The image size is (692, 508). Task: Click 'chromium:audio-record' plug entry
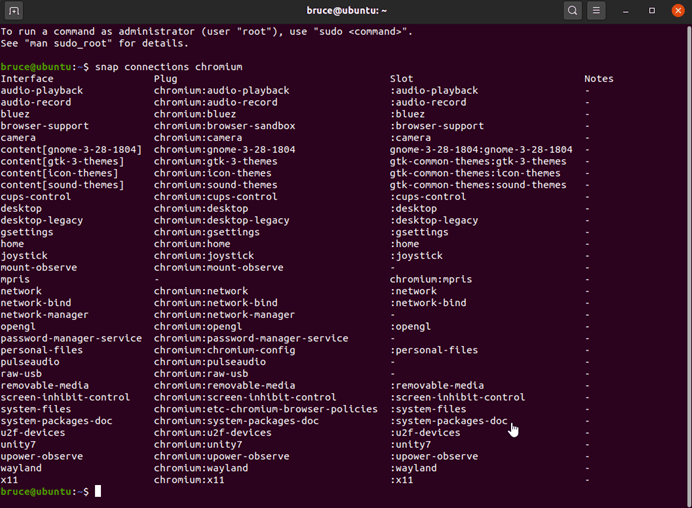coord(215,102)
